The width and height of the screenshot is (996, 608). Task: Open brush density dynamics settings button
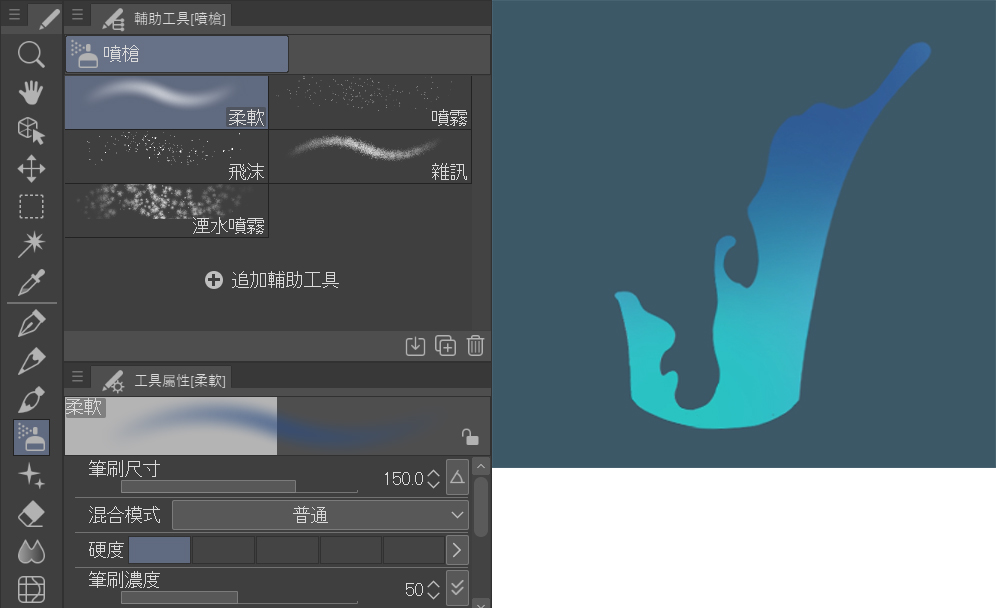tap(457, 588)
